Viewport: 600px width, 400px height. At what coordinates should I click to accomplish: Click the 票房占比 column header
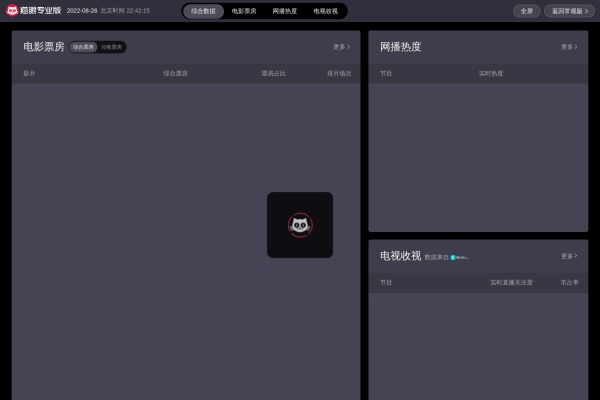coord(273,73)
